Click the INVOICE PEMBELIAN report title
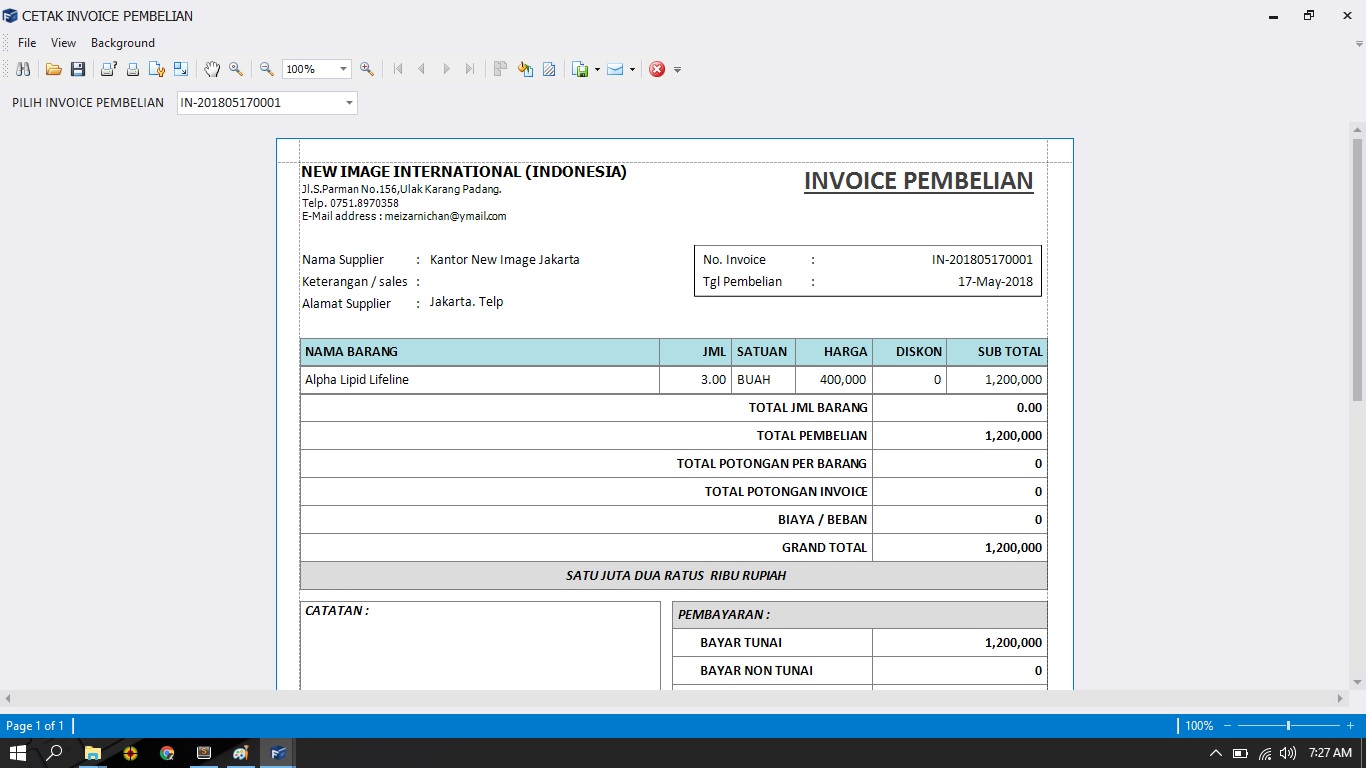1366x768 pixels. (918, 181)
